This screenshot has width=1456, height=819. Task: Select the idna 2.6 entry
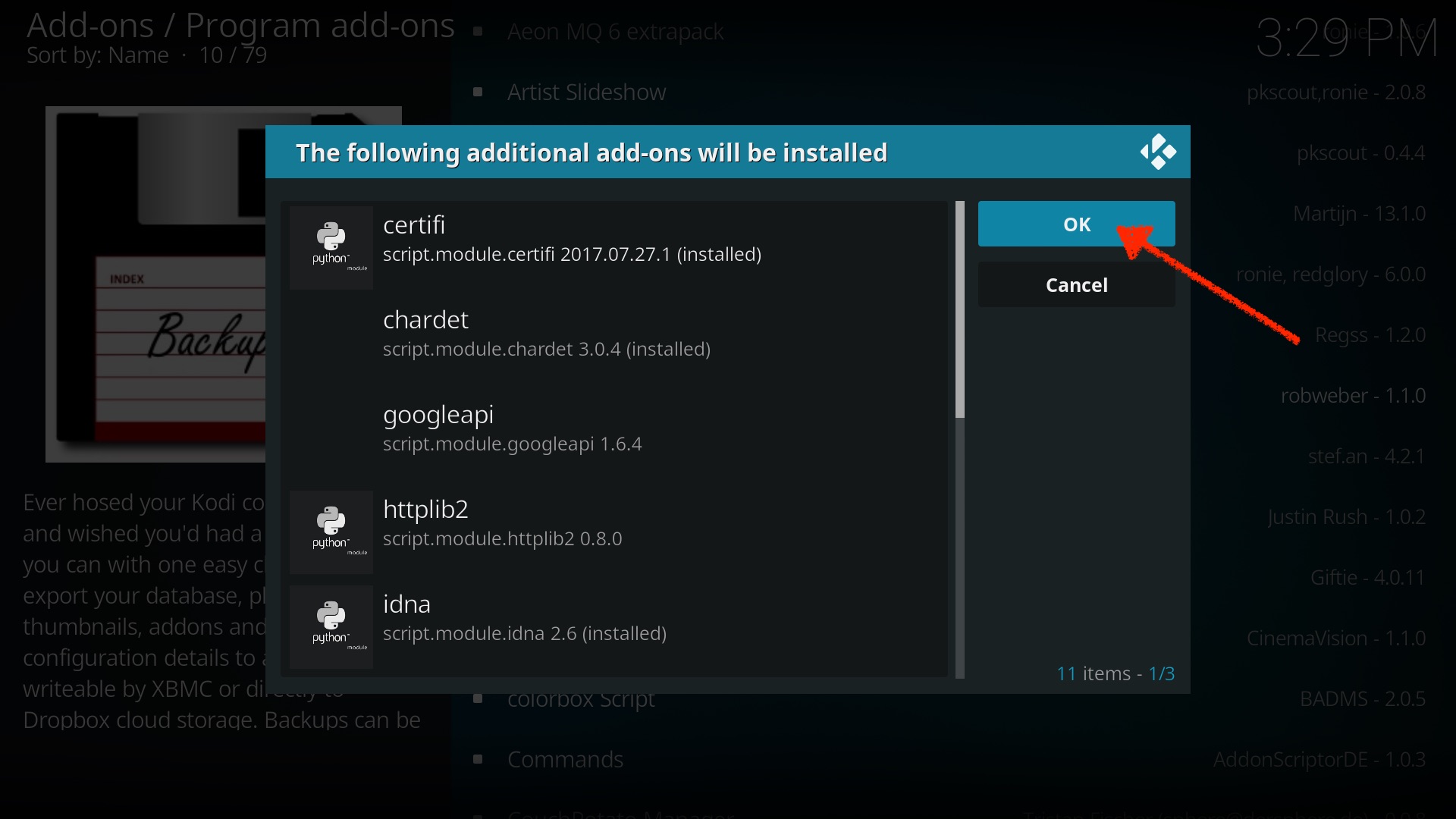(x=524, y=618)
